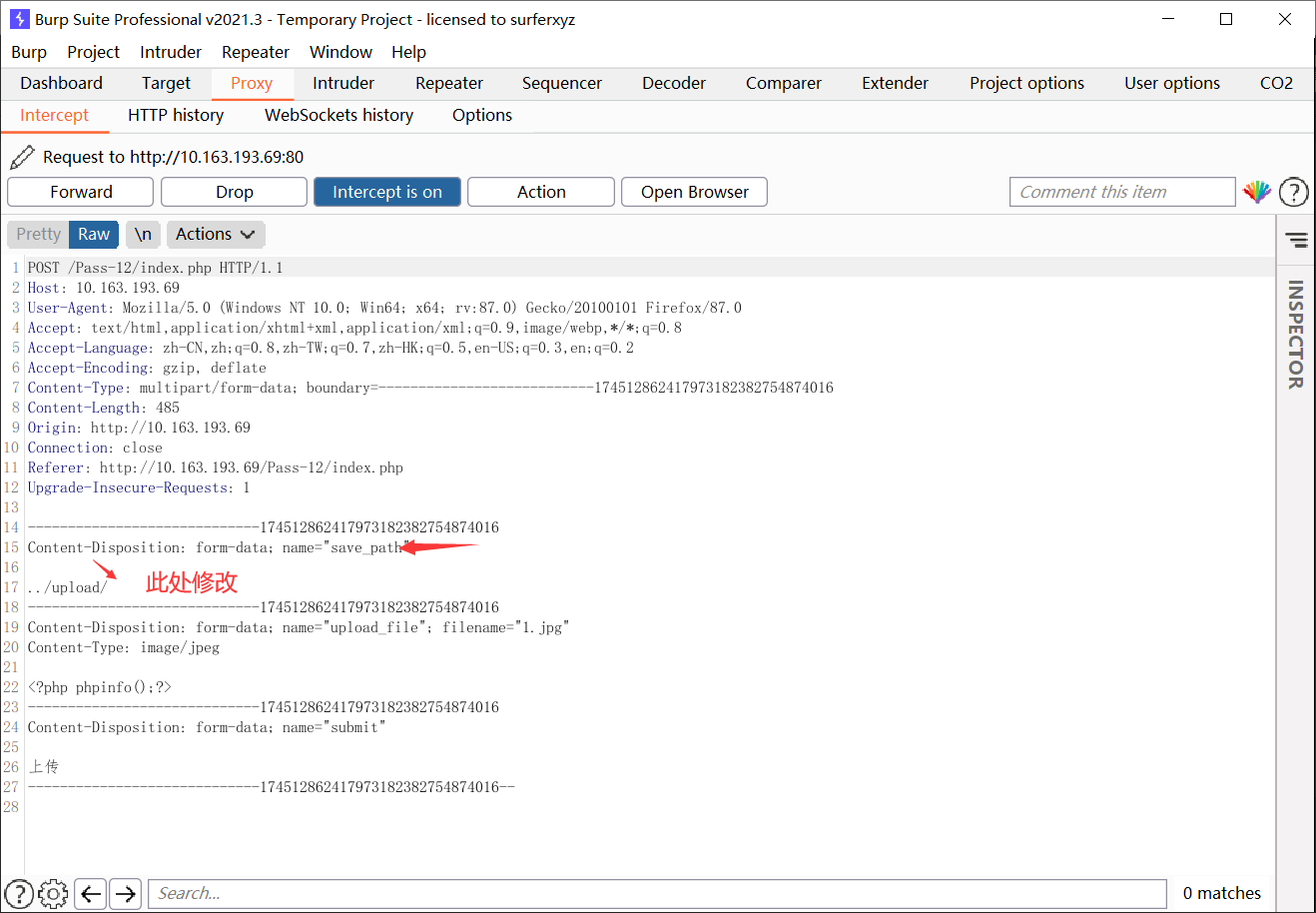Viewport: 1316px width, 913px height.
Task: Open the Burp menu
Action: [x=29, y=52]
